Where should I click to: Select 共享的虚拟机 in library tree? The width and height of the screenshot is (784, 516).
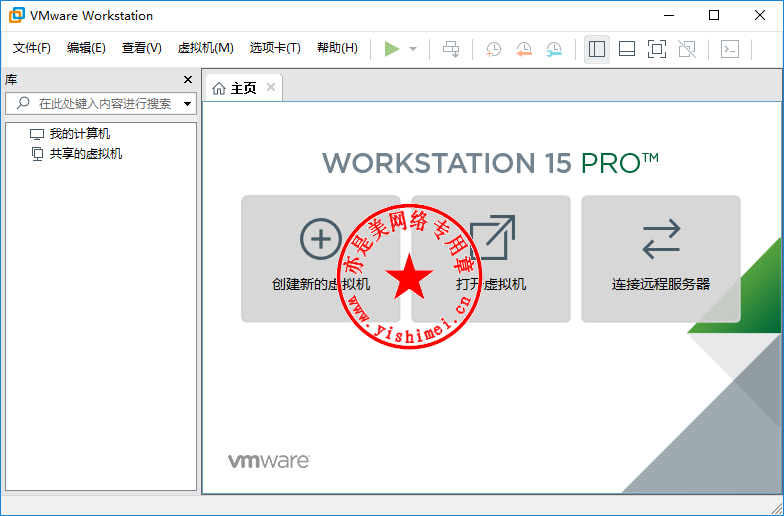pos(76,154)
